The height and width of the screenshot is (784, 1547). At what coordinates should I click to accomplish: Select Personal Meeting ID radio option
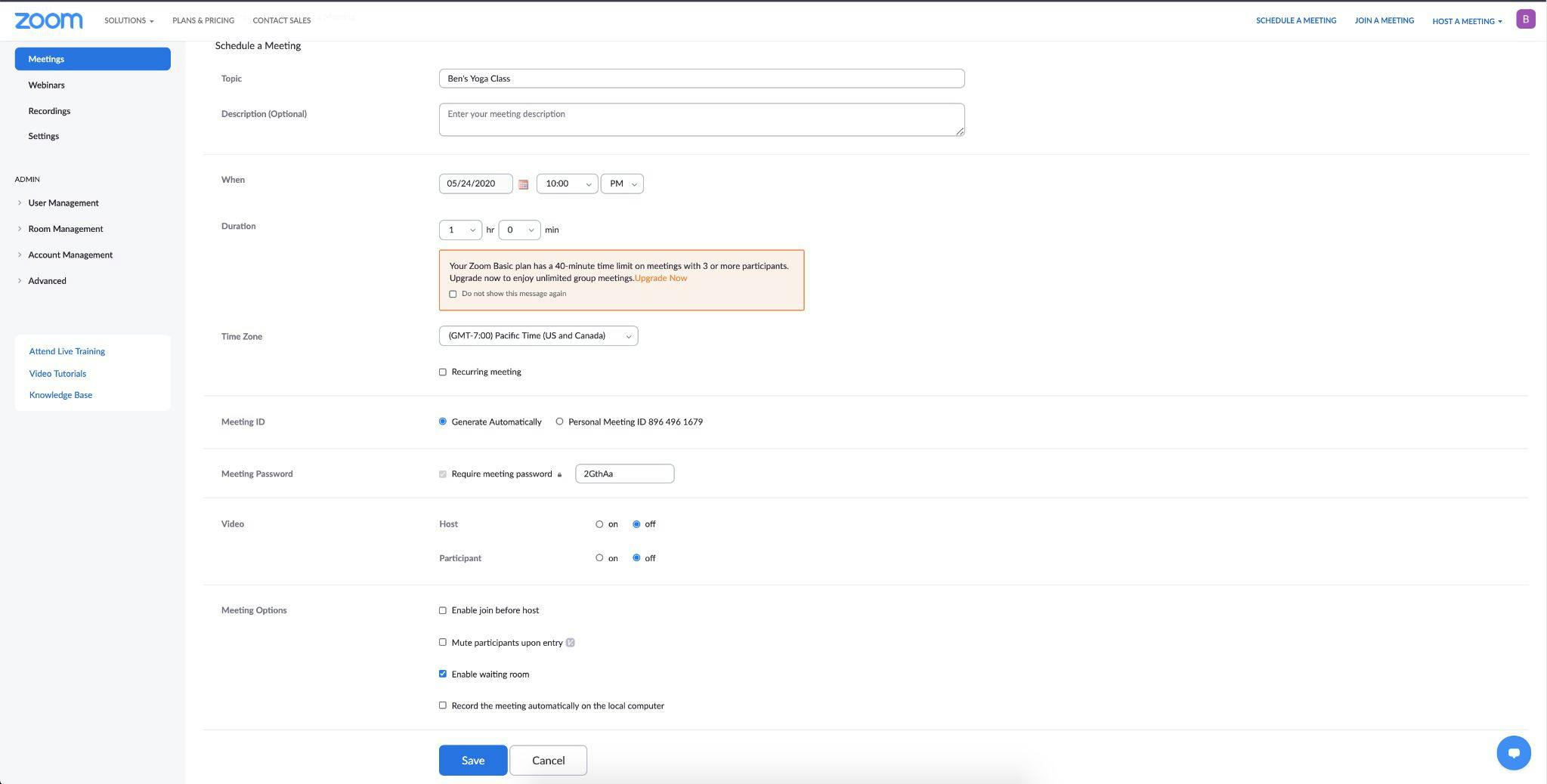tap(559, 421)
